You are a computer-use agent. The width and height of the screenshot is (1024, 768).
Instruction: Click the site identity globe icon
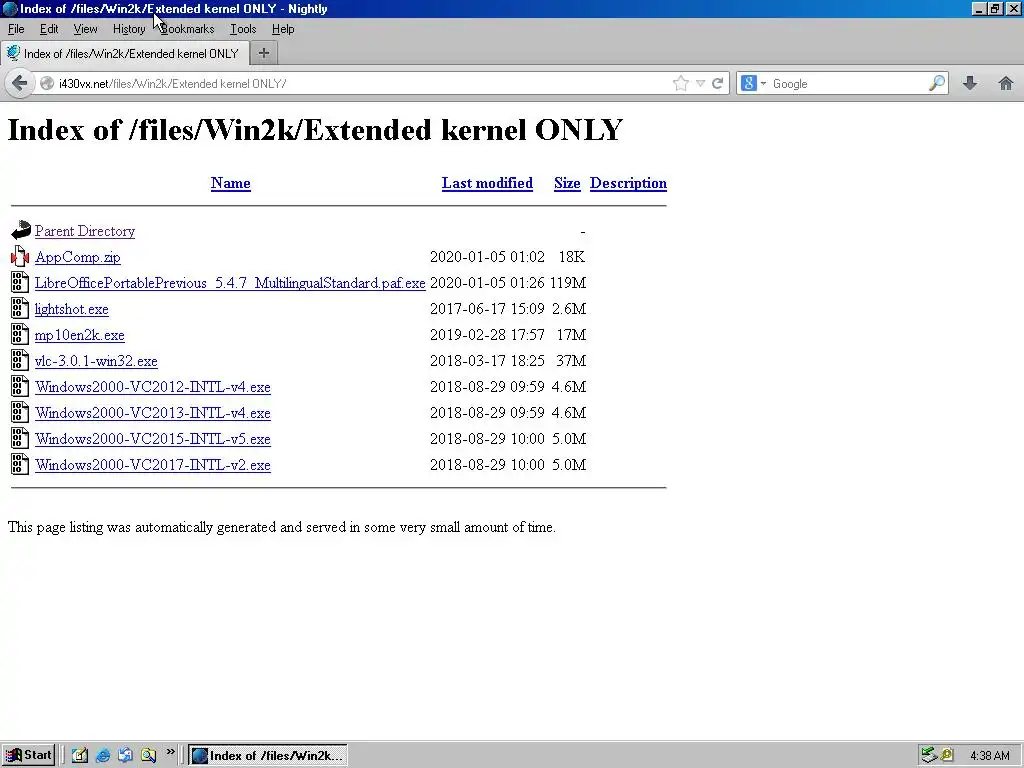pos(47,84)
